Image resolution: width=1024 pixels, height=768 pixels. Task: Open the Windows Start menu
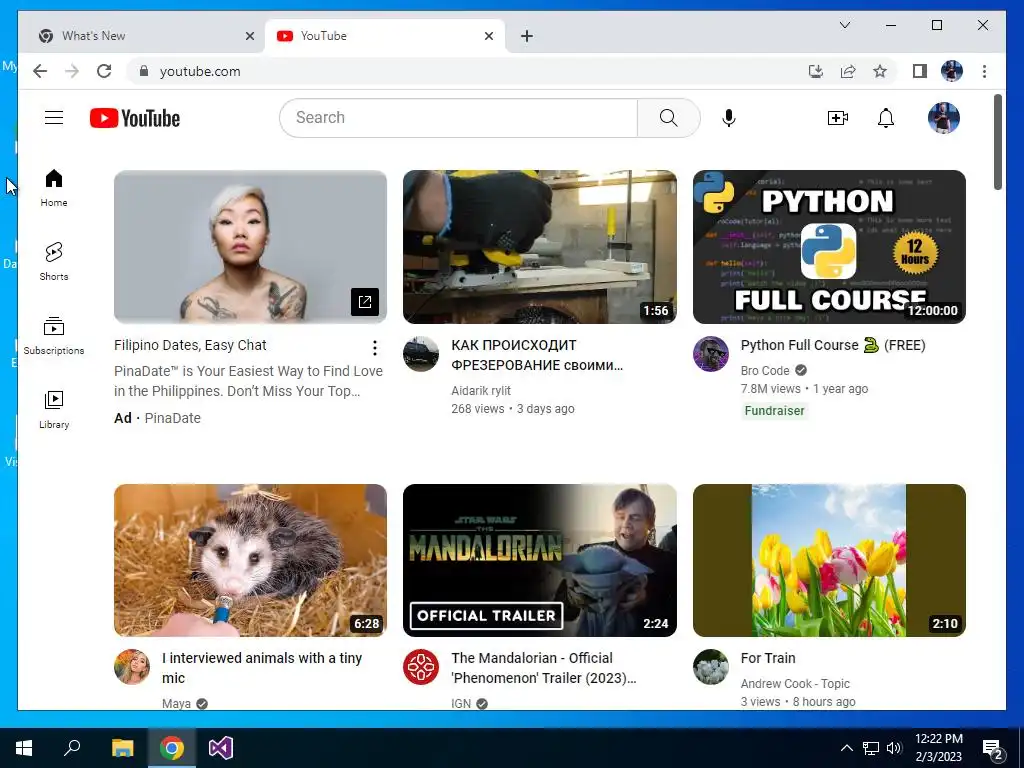(24, 748)
